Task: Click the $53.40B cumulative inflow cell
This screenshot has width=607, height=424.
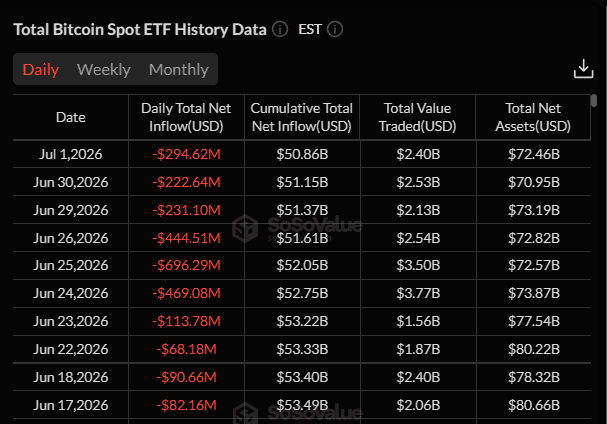Action: click(302, 377)
